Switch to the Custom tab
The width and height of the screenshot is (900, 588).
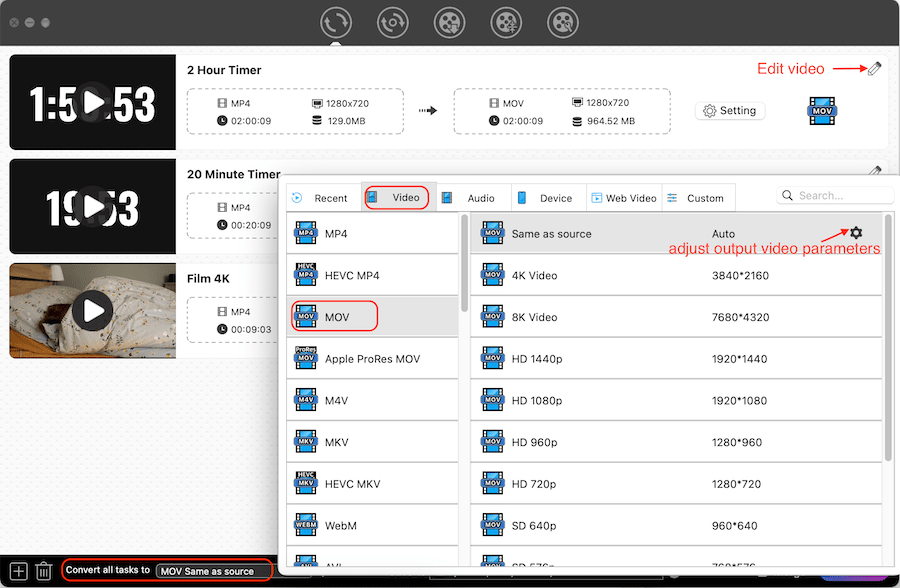click(699, 198)
